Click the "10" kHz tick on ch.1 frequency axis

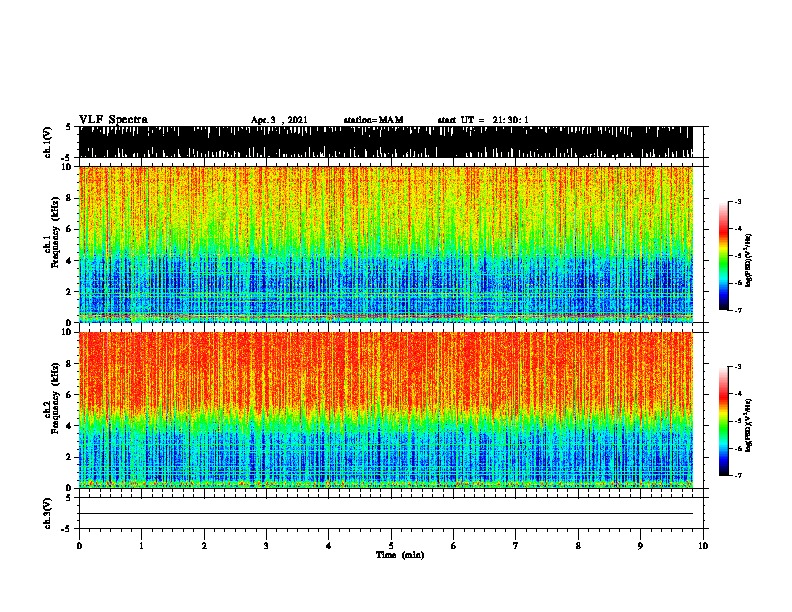click(x=67, y=167)
